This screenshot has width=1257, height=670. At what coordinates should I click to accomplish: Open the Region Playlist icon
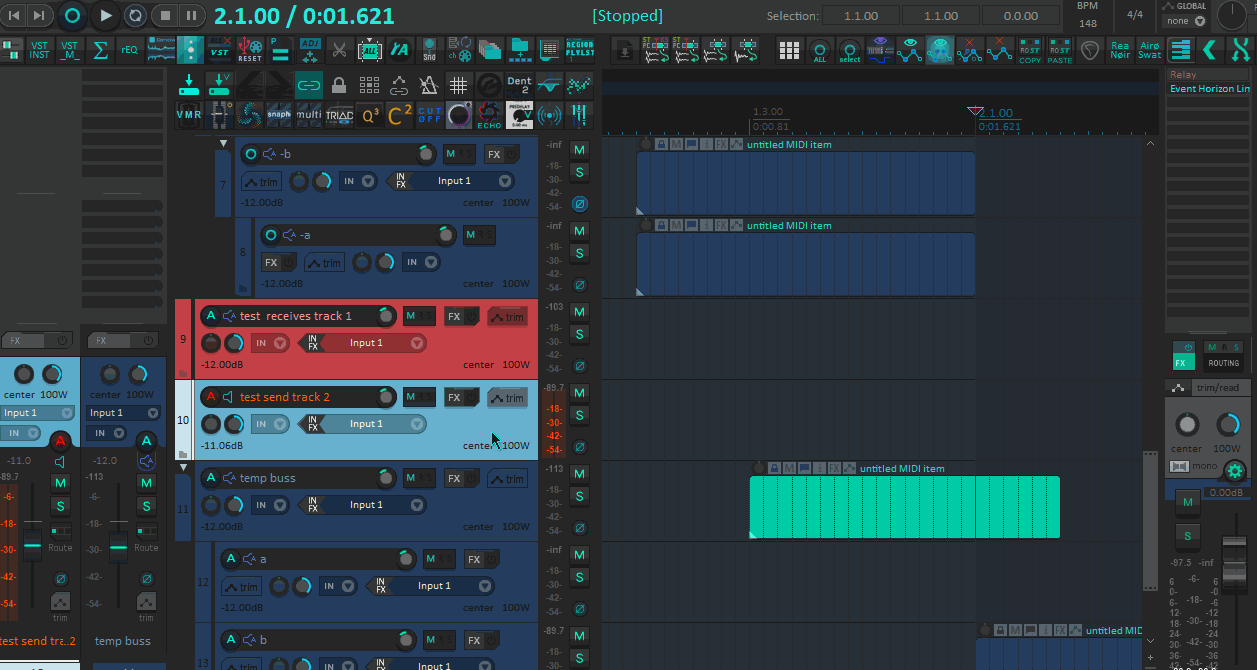579,50
